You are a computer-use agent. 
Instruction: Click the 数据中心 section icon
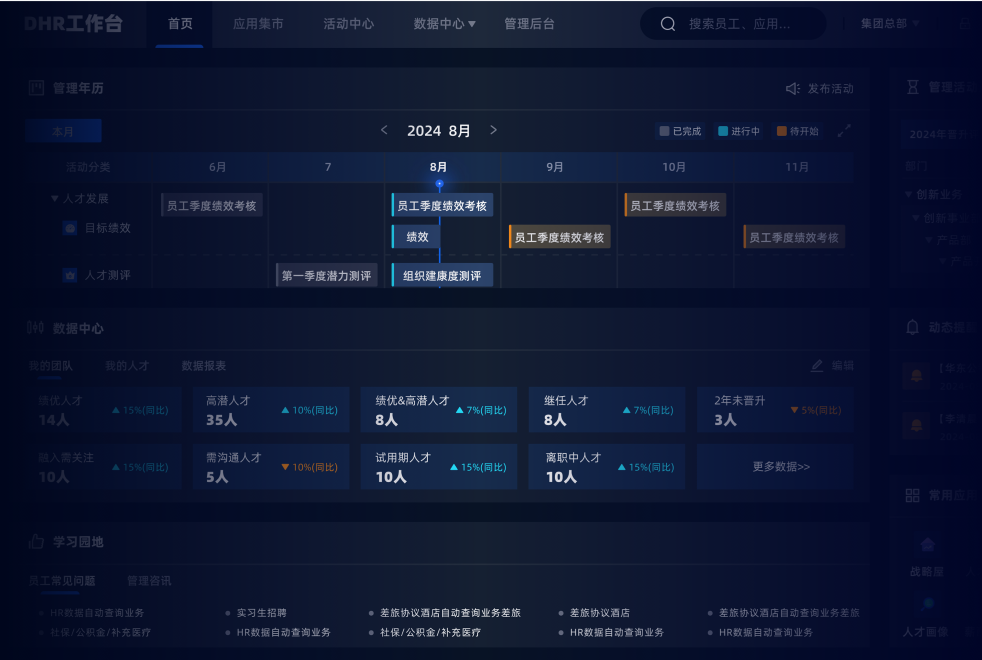tap(36, 328)
